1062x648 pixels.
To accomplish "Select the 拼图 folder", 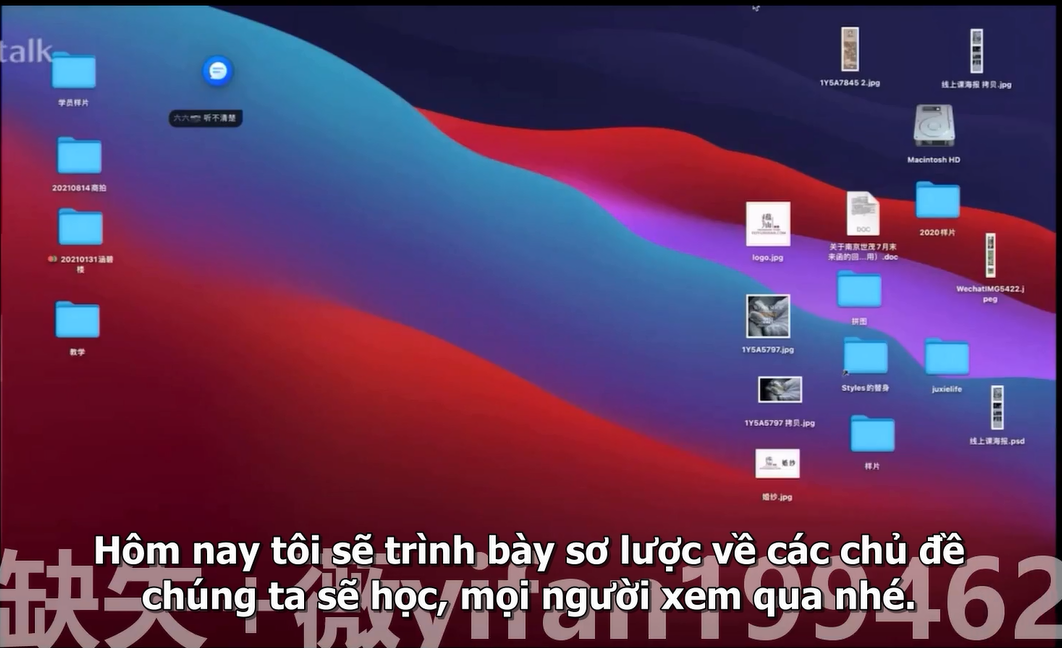I will pos(859,290).
